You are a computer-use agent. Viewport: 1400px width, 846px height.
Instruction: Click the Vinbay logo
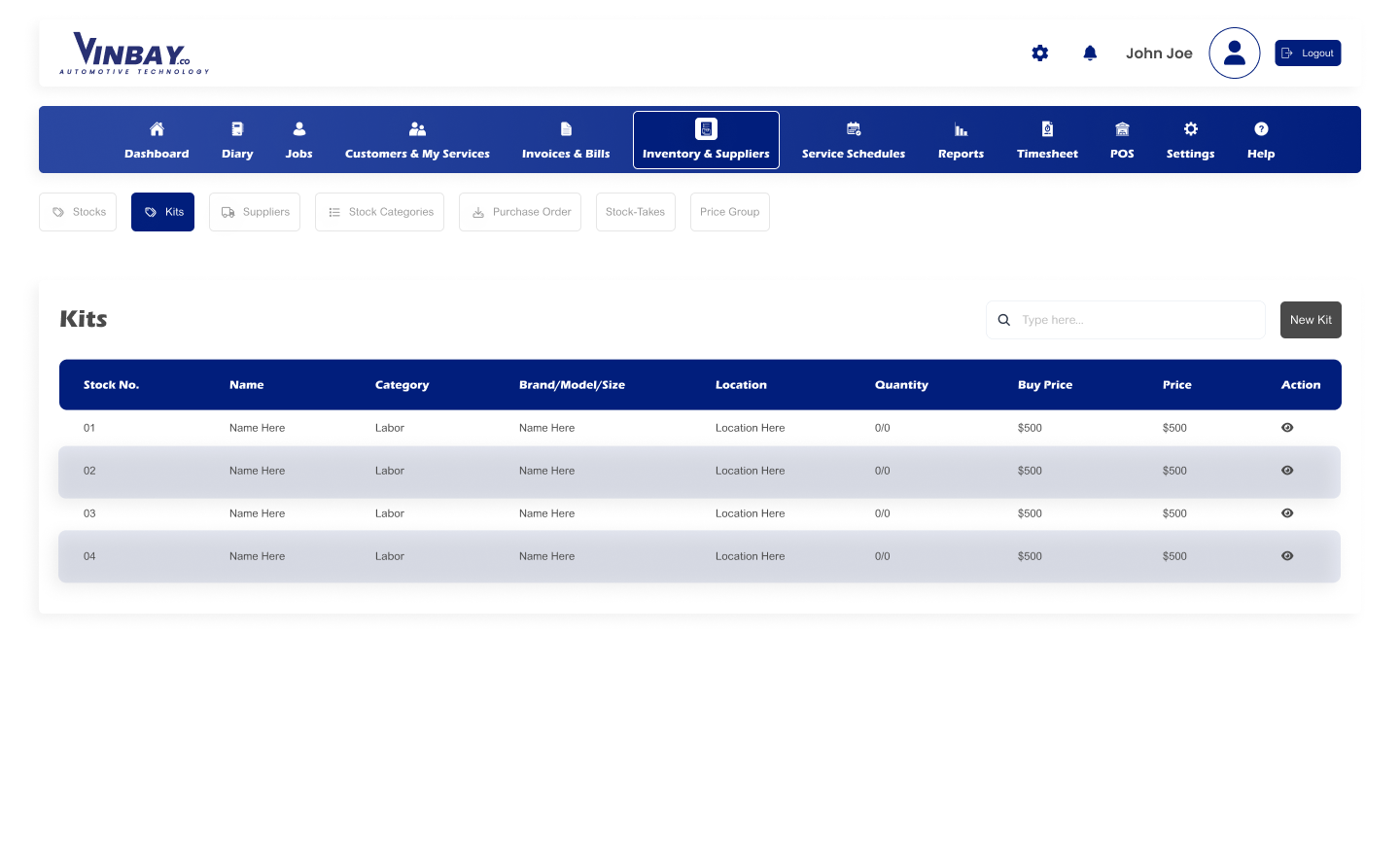134,53
